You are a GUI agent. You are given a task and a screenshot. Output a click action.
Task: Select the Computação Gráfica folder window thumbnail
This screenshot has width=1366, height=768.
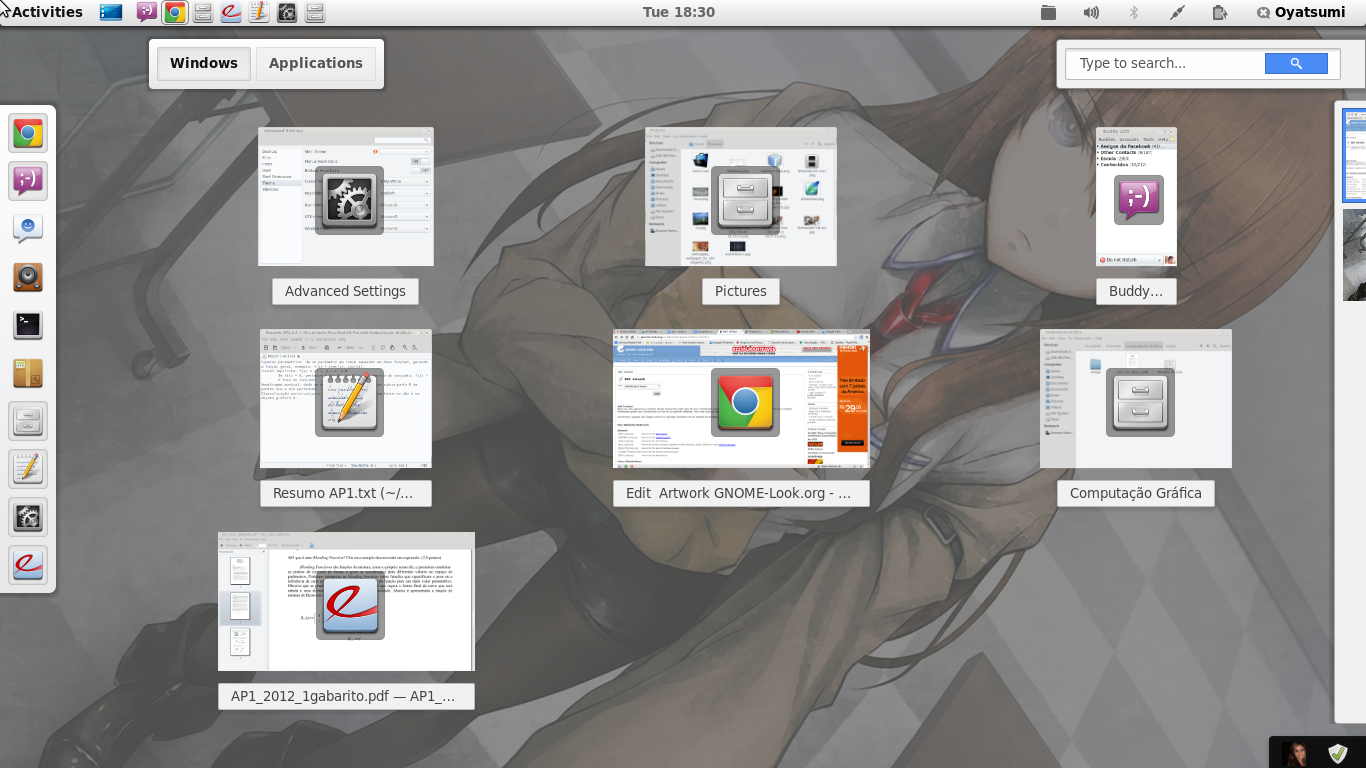[x=1136, y=398]
